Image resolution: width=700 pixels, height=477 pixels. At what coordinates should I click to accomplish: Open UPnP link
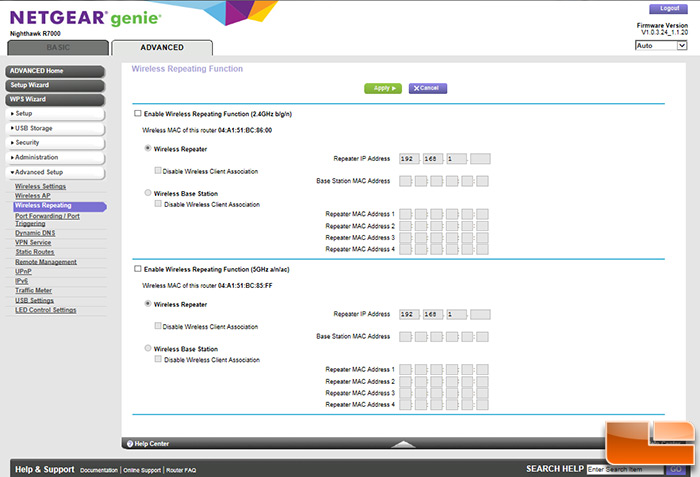[x=23, y=272]
